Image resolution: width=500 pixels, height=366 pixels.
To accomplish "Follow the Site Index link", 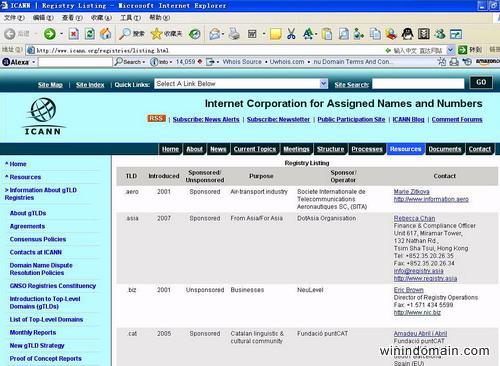I will [x=90, y=85].
